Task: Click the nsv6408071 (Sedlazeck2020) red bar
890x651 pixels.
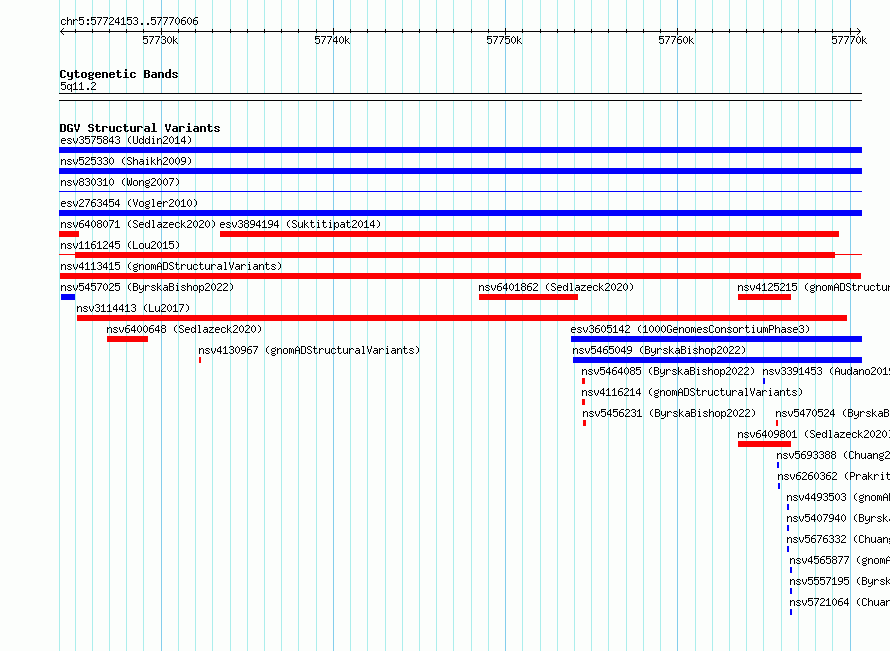Action: [x=69, y=234]
